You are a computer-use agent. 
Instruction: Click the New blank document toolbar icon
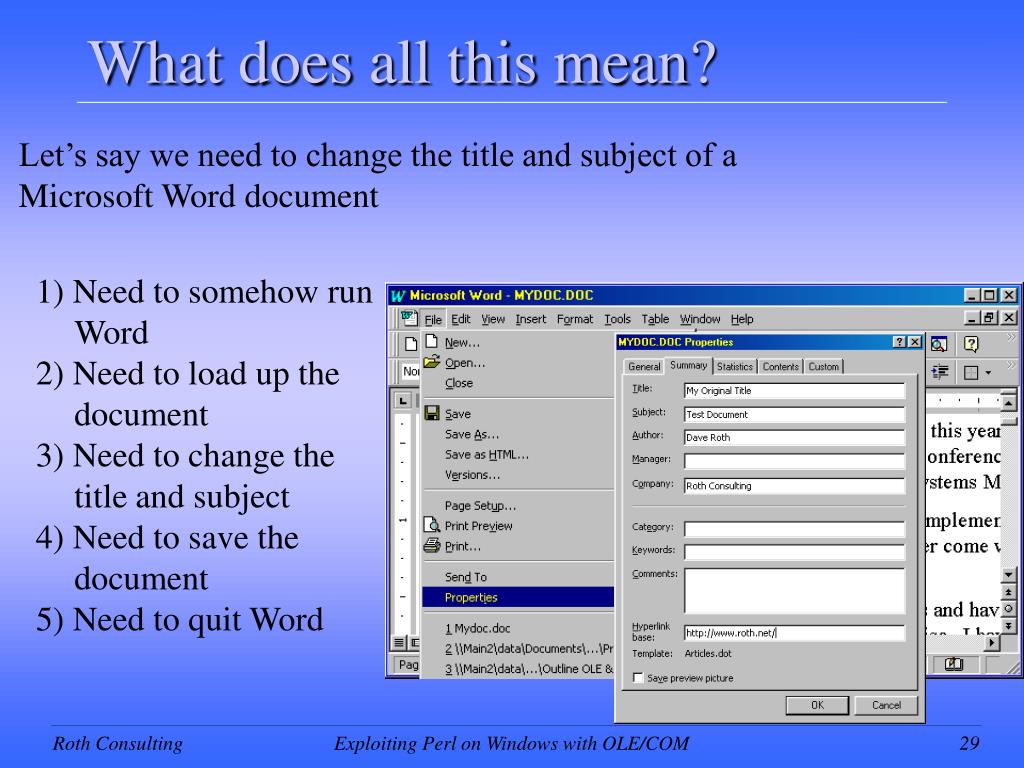pyautogui.click(x=410, y=344)
